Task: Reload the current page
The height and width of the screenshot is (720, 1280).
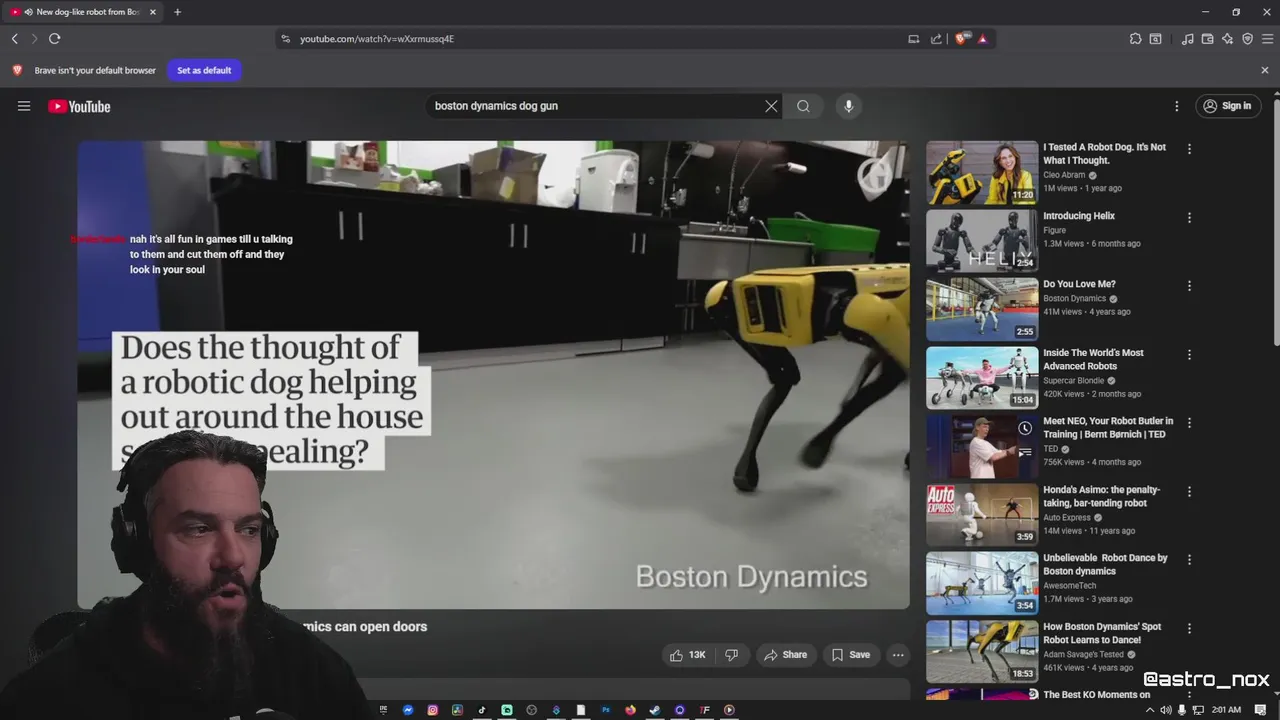Action: coord(54,39)
